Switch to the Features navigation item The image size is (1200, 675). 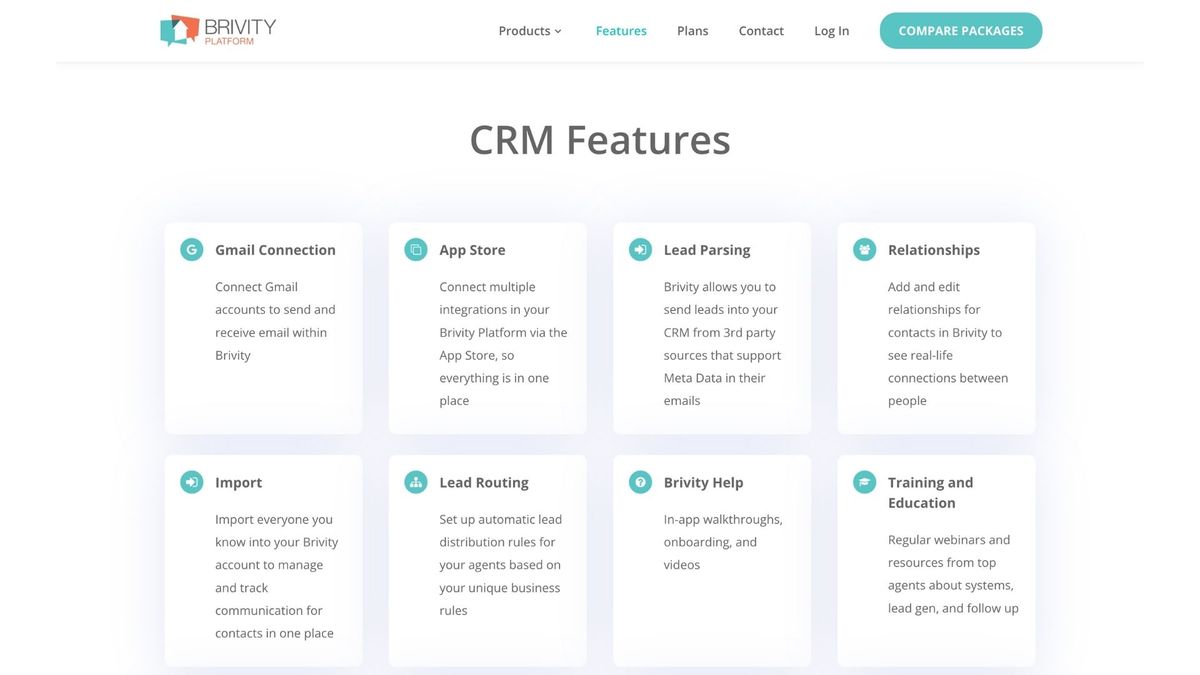pyautogui.click(x=621, y=30)
